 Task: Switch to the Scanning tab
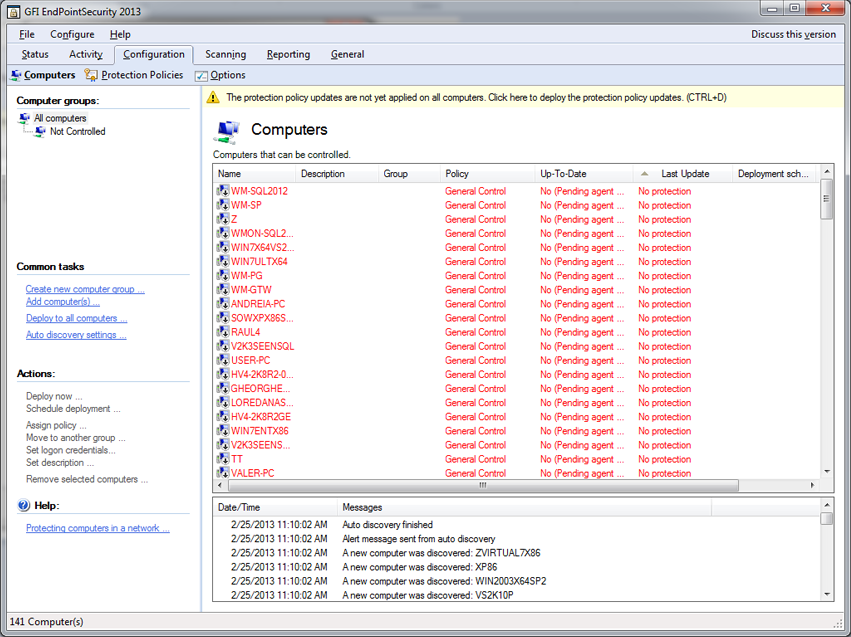click(225, 54)
